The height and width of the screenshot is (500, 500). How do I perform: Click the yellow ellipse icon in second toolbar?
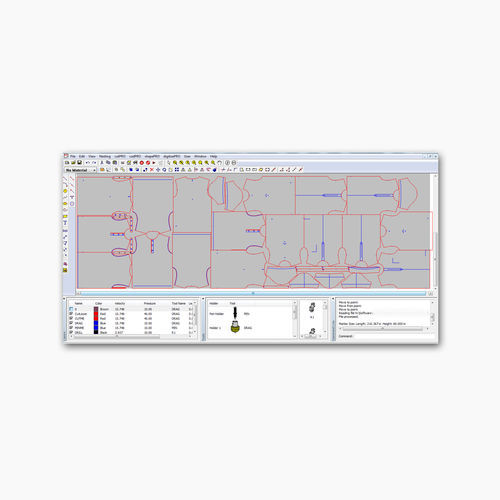(x=261, y=170)
